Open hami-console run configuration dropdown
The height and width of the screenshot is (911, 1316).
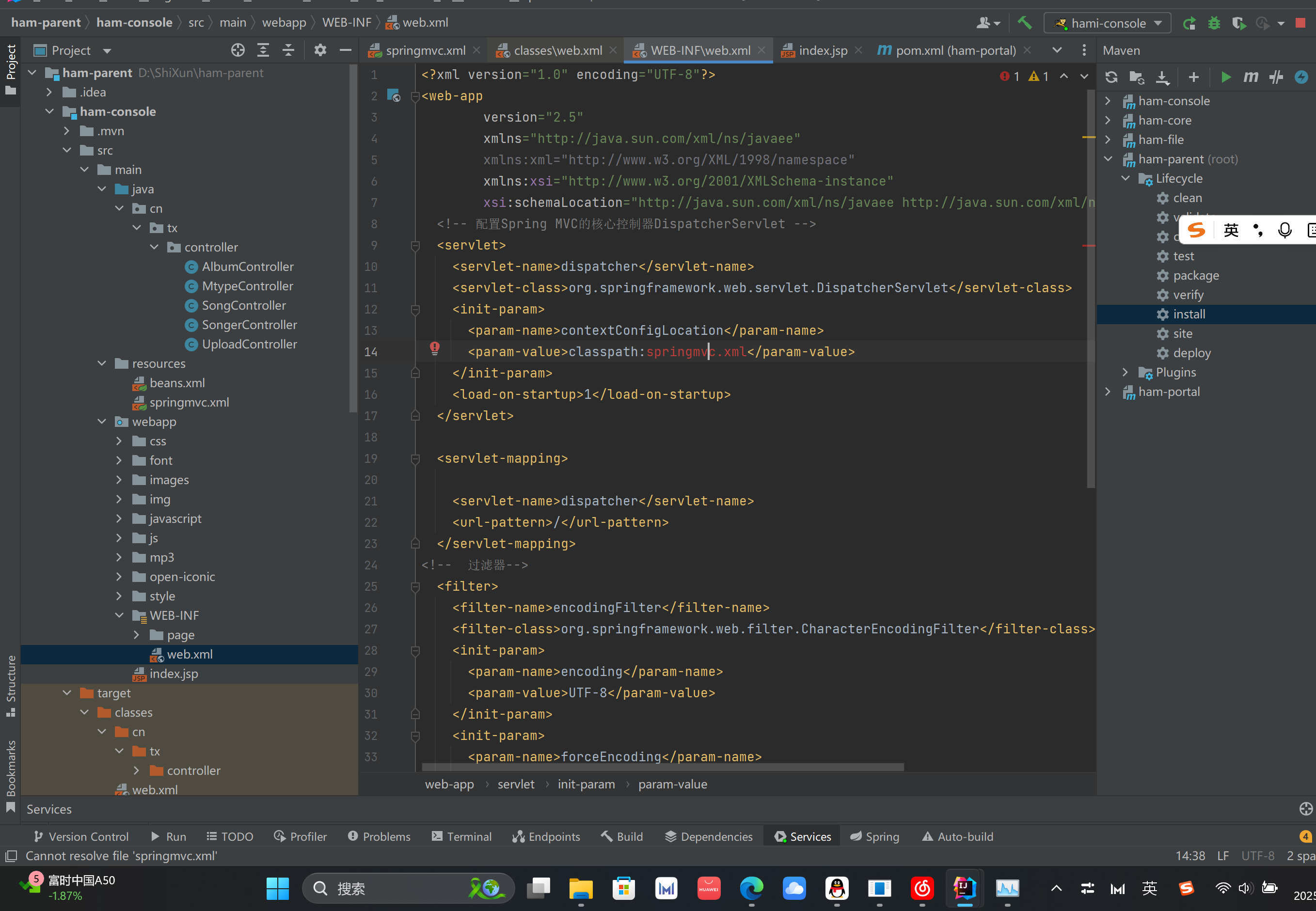click(x=1107, y=23)
